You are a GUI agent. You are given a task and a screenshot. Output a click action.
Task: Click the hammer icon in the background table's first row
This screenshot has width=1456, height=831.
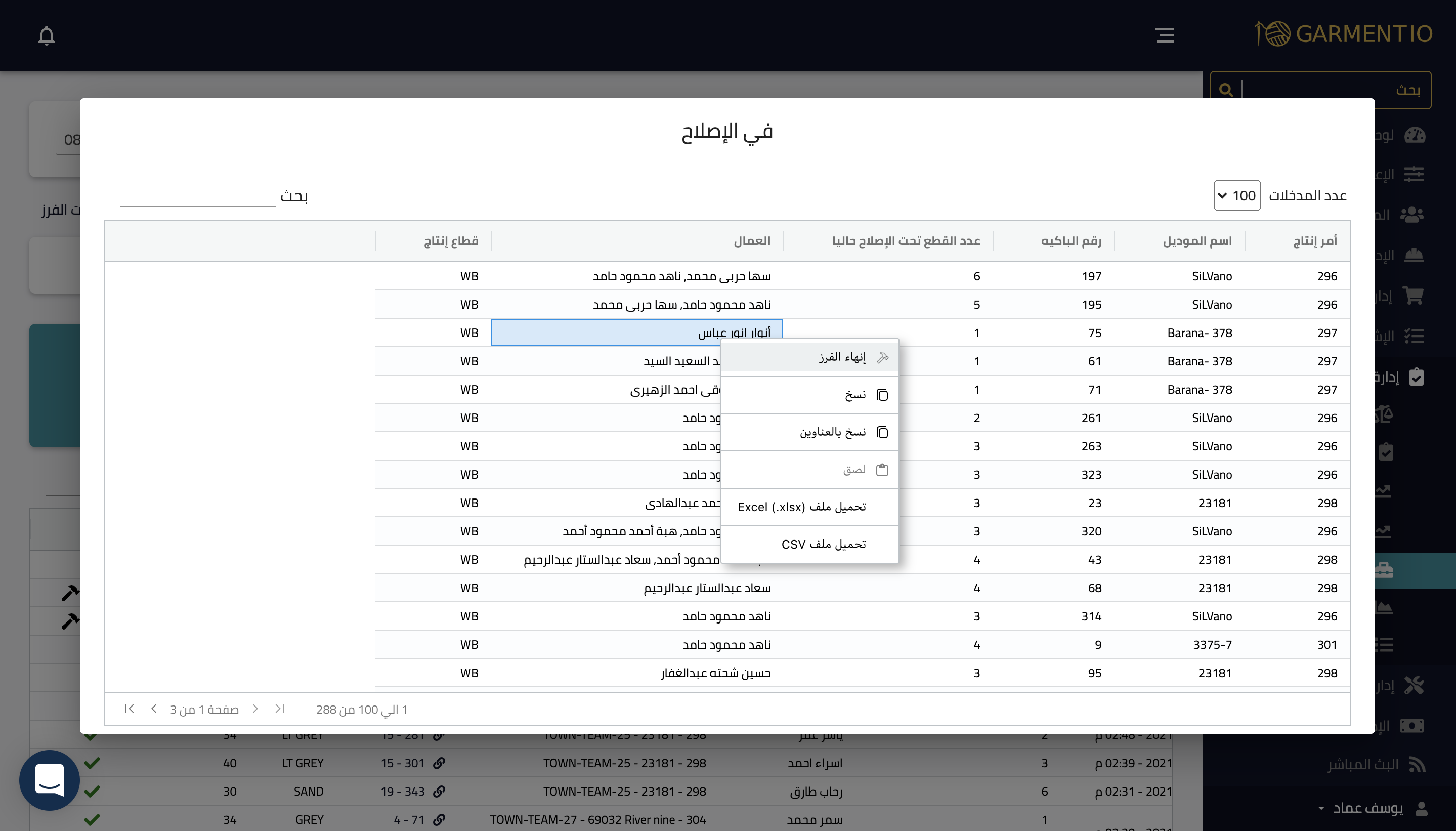tap(70, 593)
